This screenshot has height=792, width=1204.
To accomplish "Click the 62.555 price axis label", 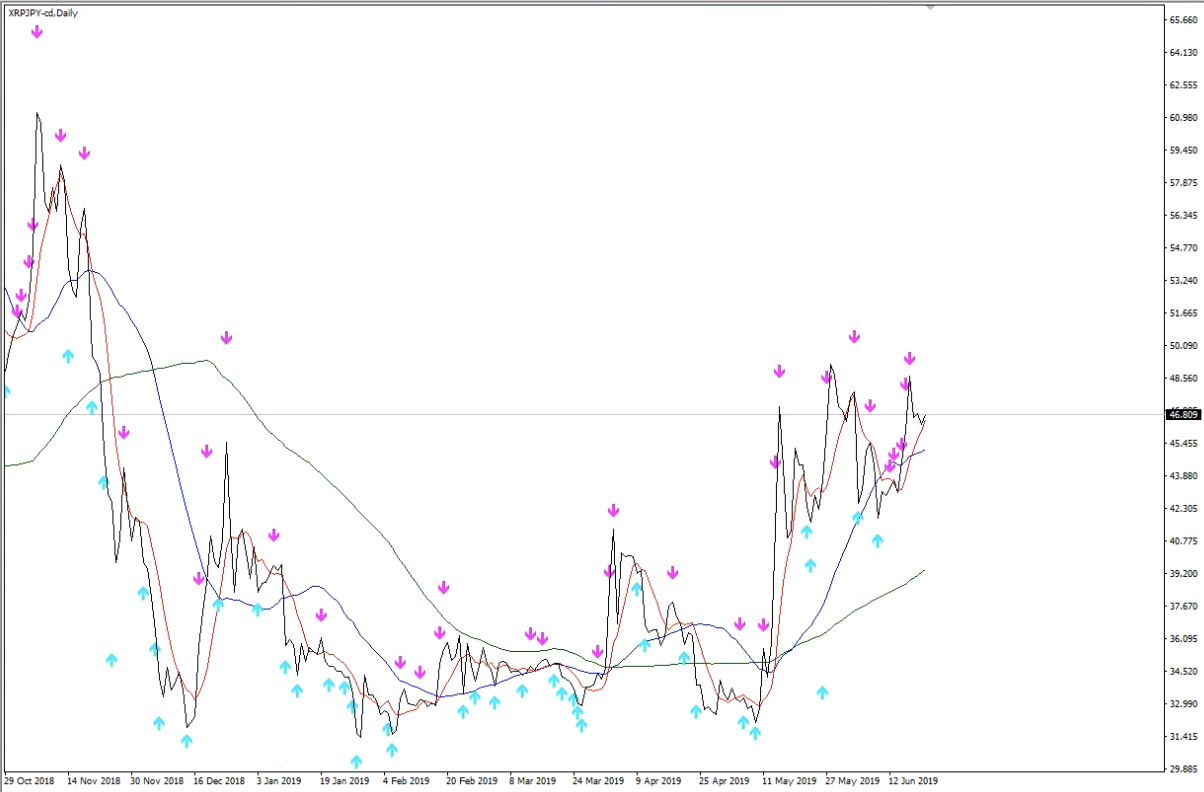I will [x=1183, y=85].
